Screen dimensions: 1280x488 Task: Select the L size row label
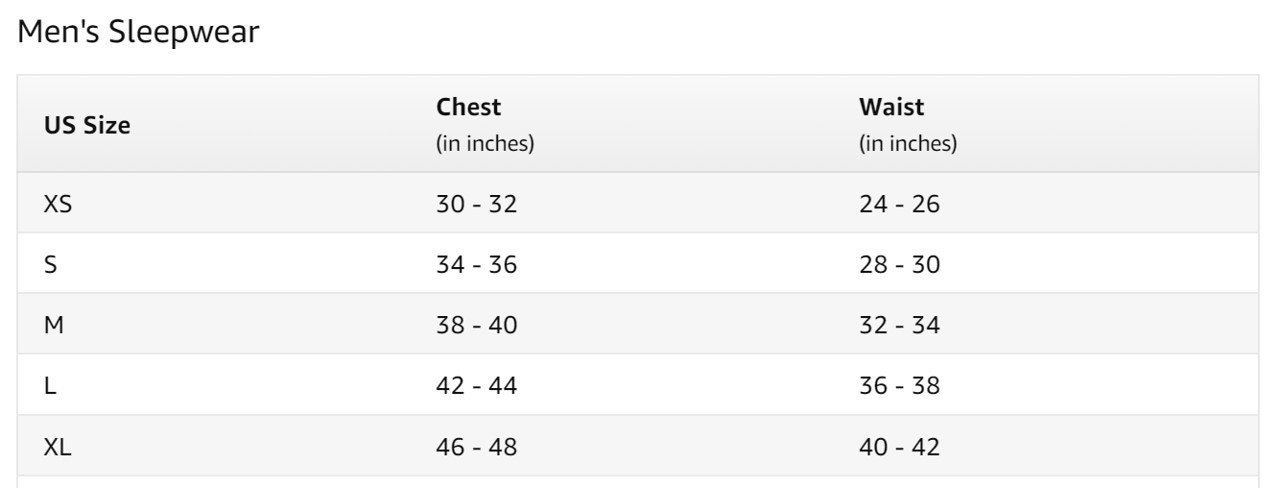coord(50,386)
